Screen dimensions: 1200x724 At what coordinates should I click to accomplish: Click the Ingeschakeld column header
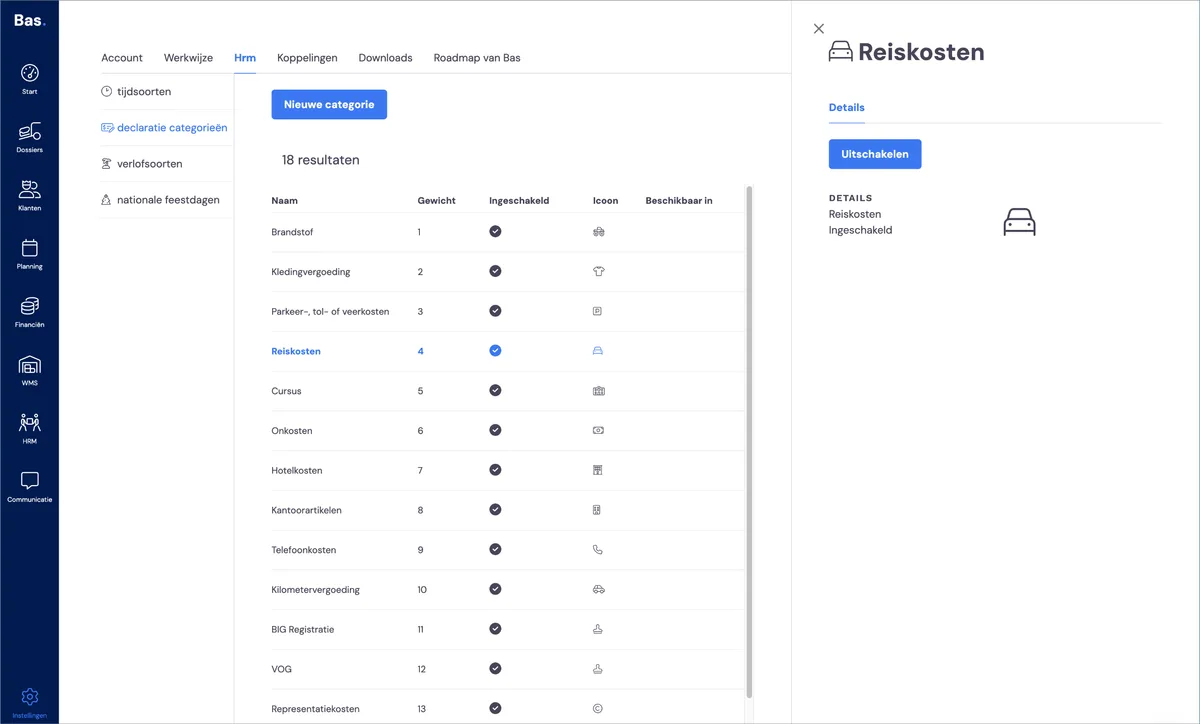[x=519, y=200]
